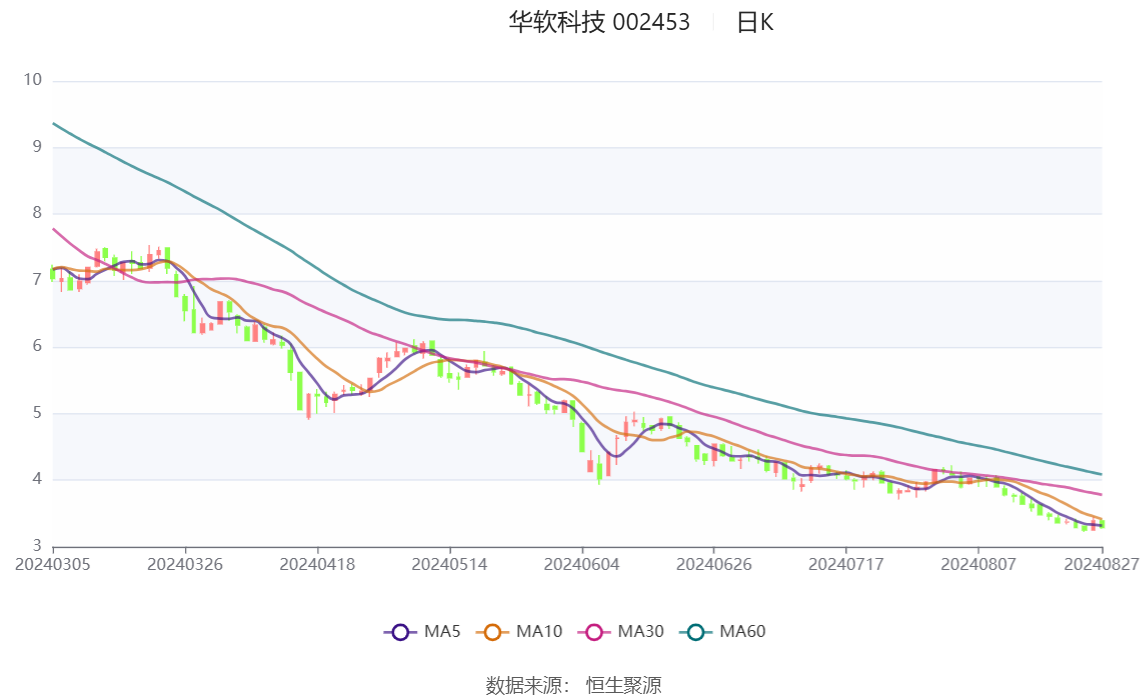1147x699 pixels.
Task: Click y-axis value 6
Action: [x=37, y=346]
